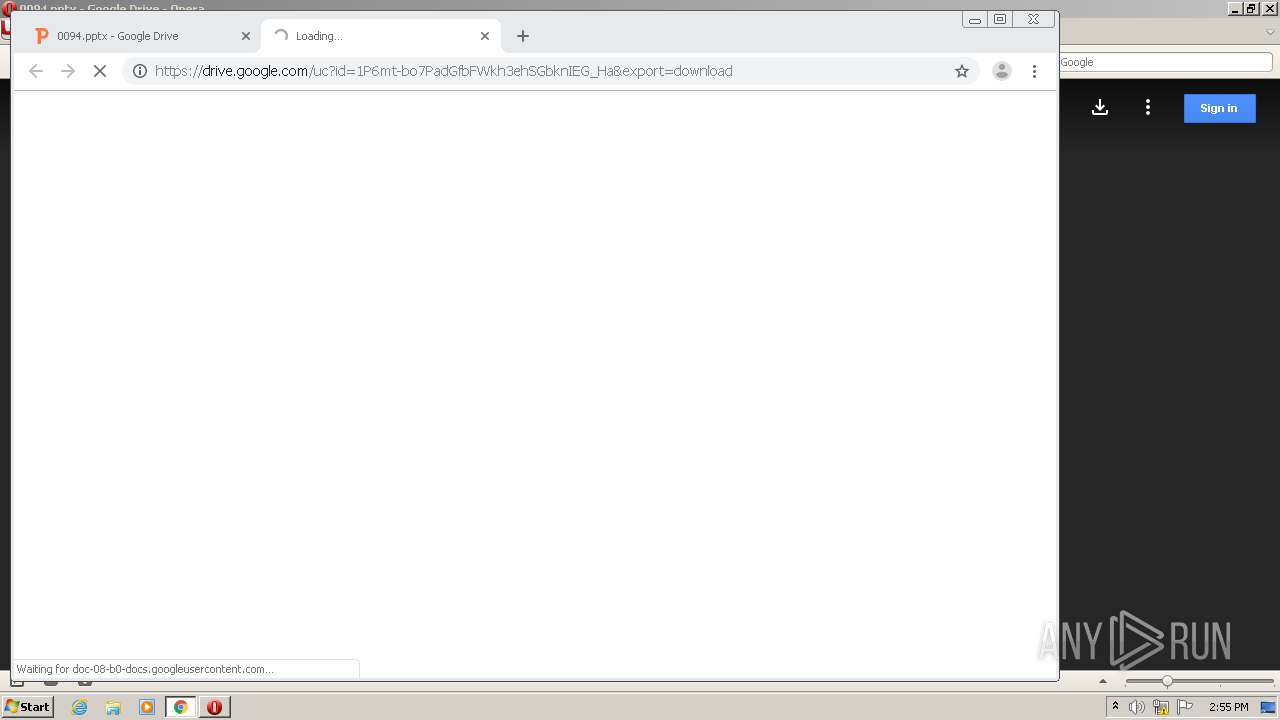Expand the arrow beside Opera's zoom slider
Screen dimensions: 1280x720
click(1103, 681)
